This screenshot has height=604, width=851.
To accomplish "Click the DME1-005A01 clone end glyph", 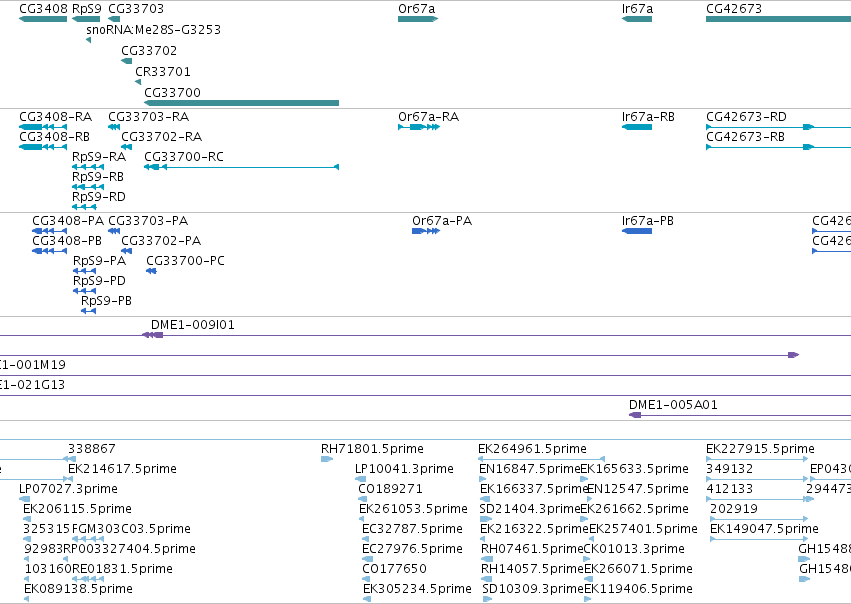I will 635,415.
